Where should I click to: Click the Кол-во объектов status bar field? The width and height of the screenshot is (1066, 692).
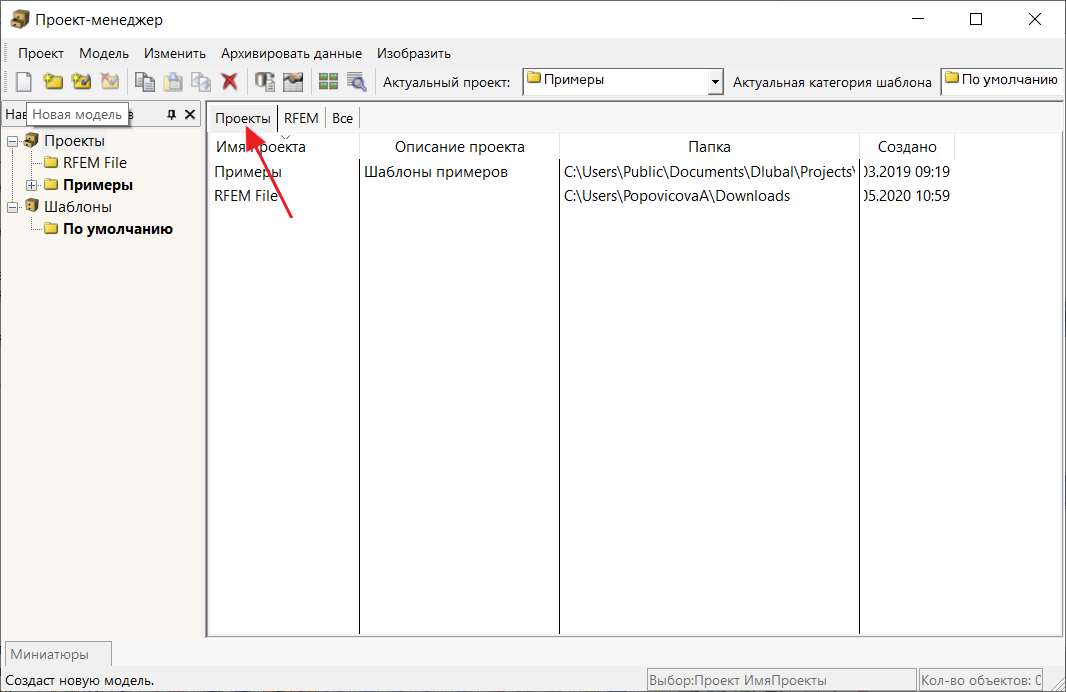point(980,680)
